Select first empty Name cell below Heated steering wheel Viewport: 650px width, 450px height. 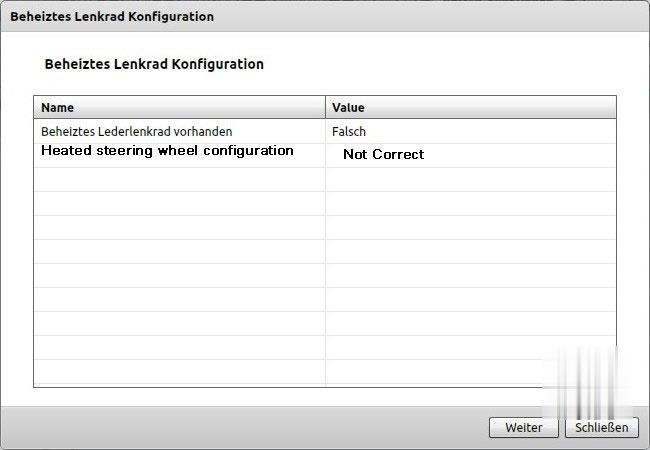coord(179,179)
